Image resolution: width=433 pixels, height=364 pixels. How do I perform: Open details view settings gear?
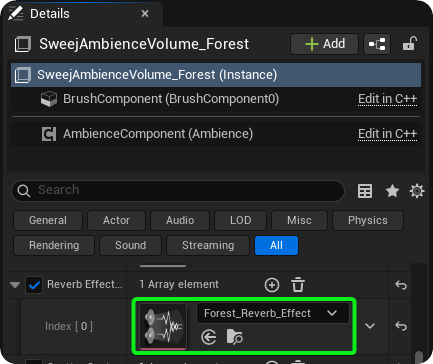pos(417,191)
